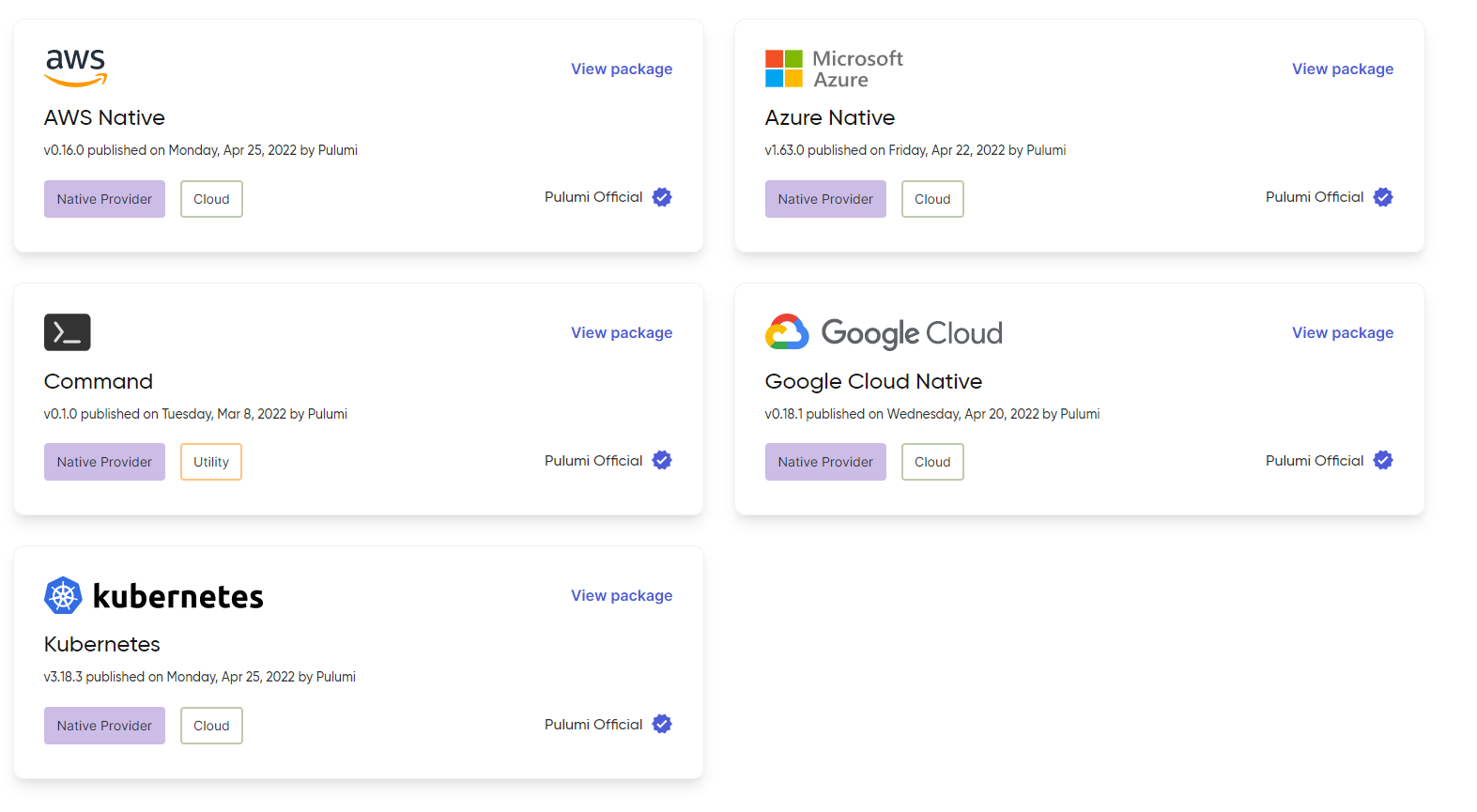Select Cloud tag on Kubernetes card

pos(211,726)
